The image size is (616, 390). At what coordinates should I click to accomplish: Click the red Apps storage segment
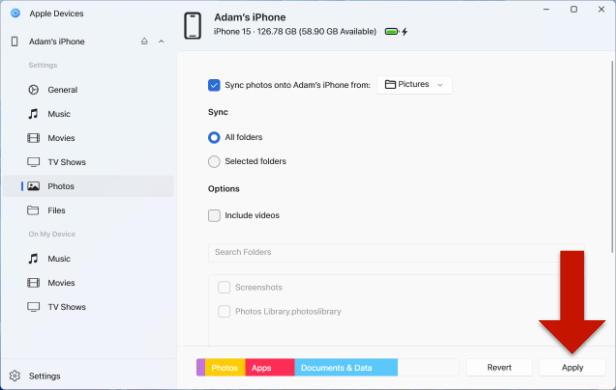pyautogui.click(x=270, y=368)
